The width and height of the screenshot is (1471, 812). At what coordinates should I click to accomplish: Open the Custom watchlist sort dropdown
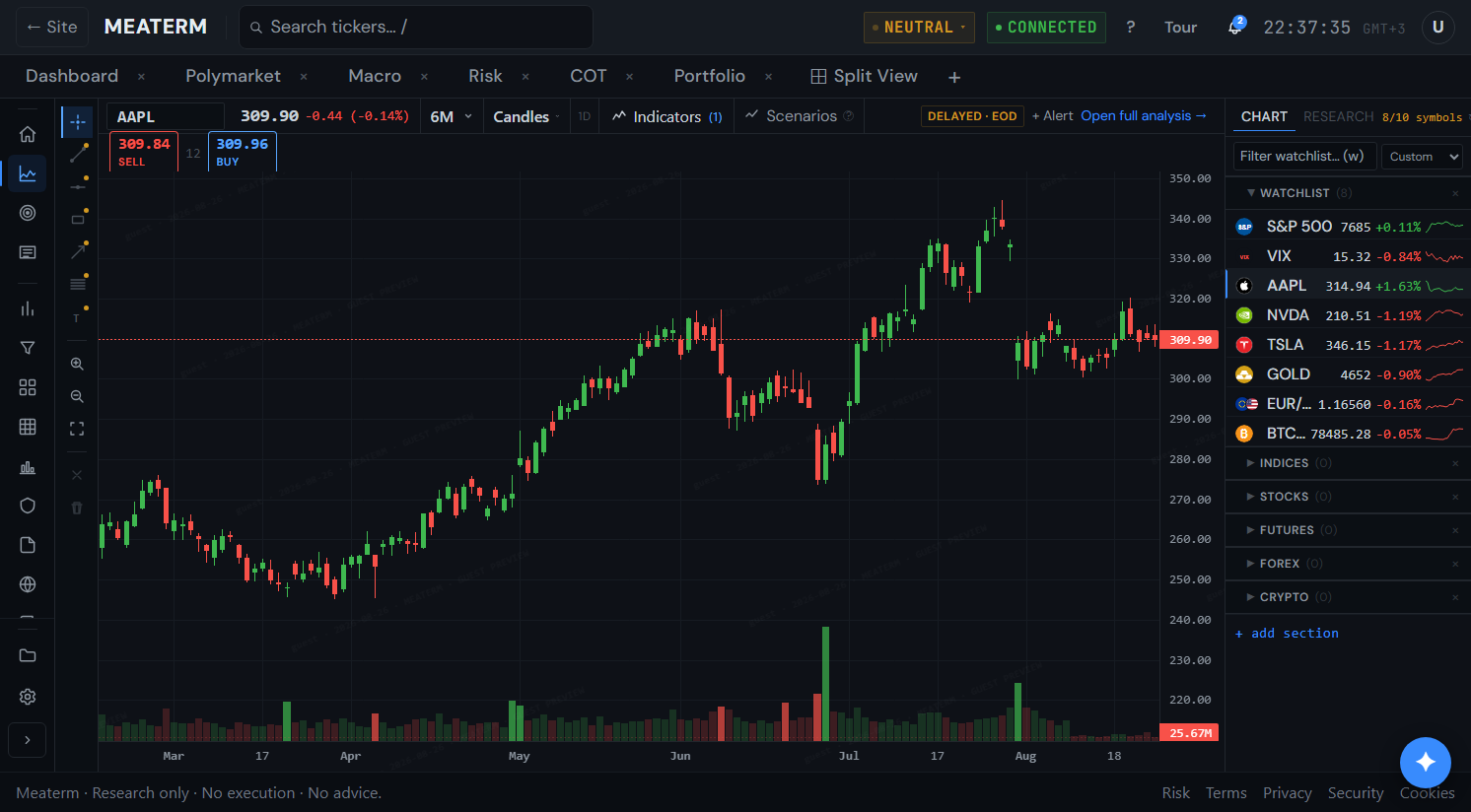[x=1422, y=156]
